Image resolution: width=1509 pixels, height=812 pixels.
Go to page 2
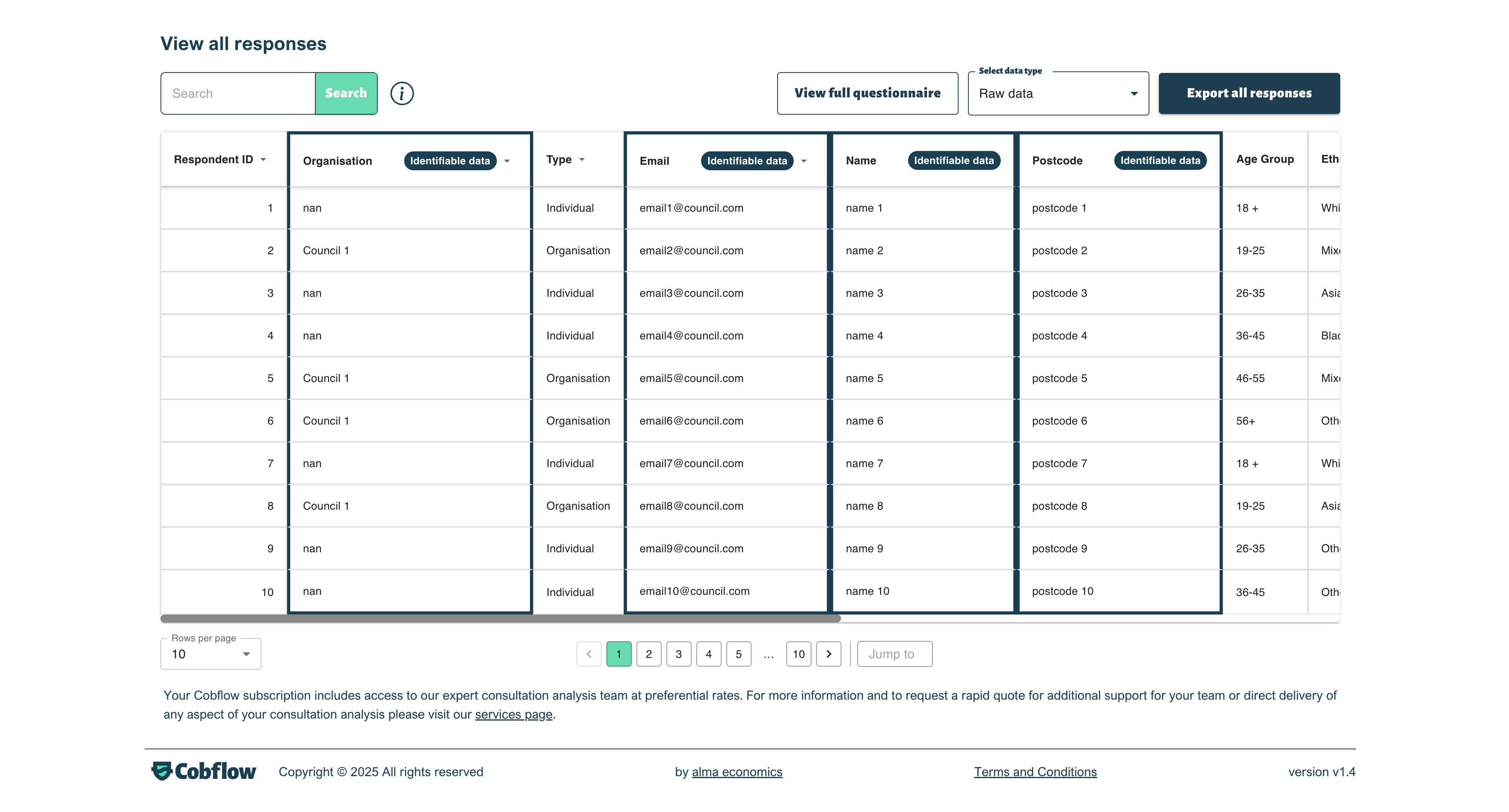(x=649, y=654)
